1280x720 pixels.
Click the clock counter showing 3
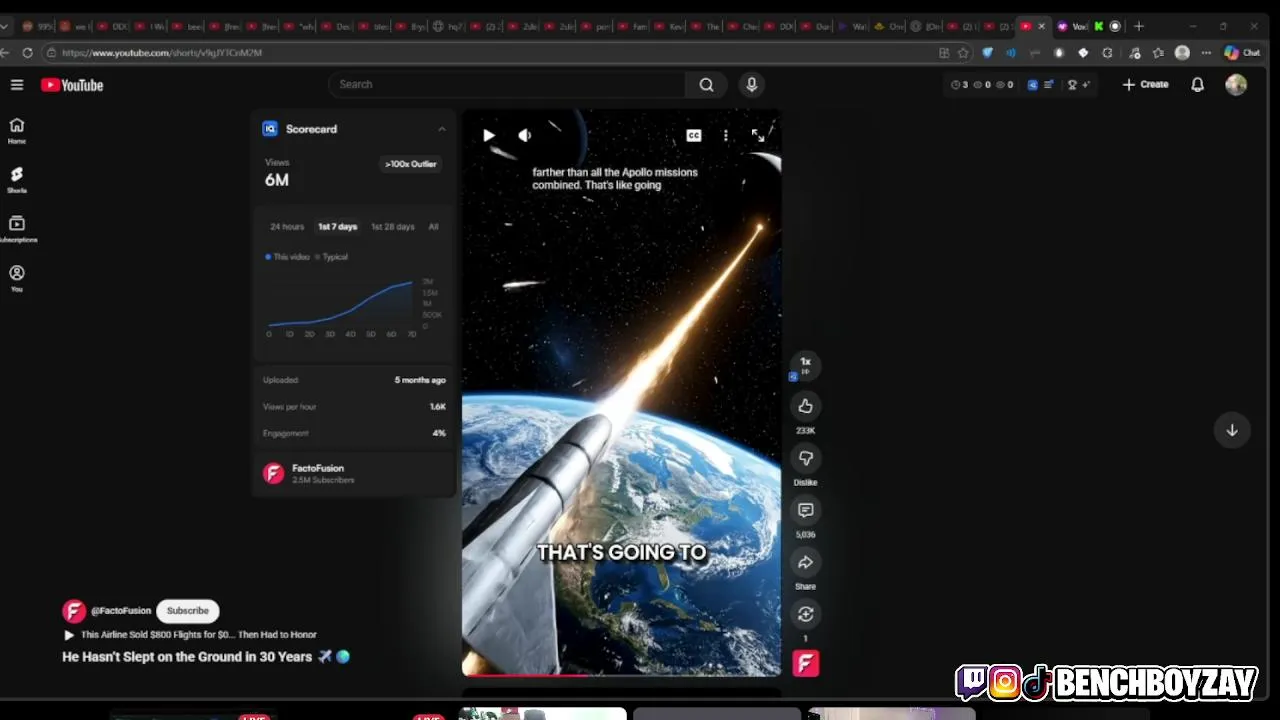pos(959,85)
